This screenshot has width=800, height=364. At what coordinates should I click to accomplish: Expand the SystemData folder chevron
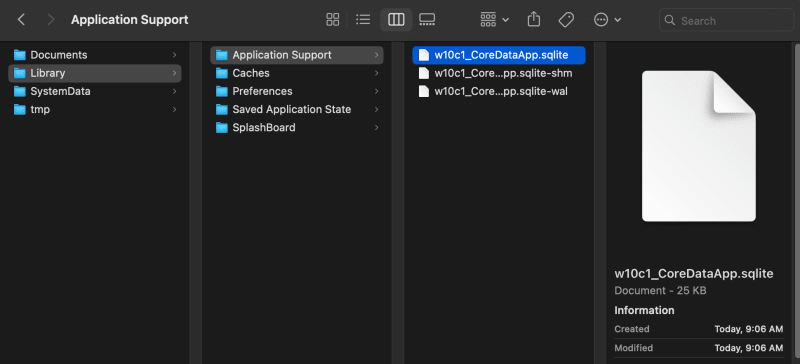pos(174,91)
